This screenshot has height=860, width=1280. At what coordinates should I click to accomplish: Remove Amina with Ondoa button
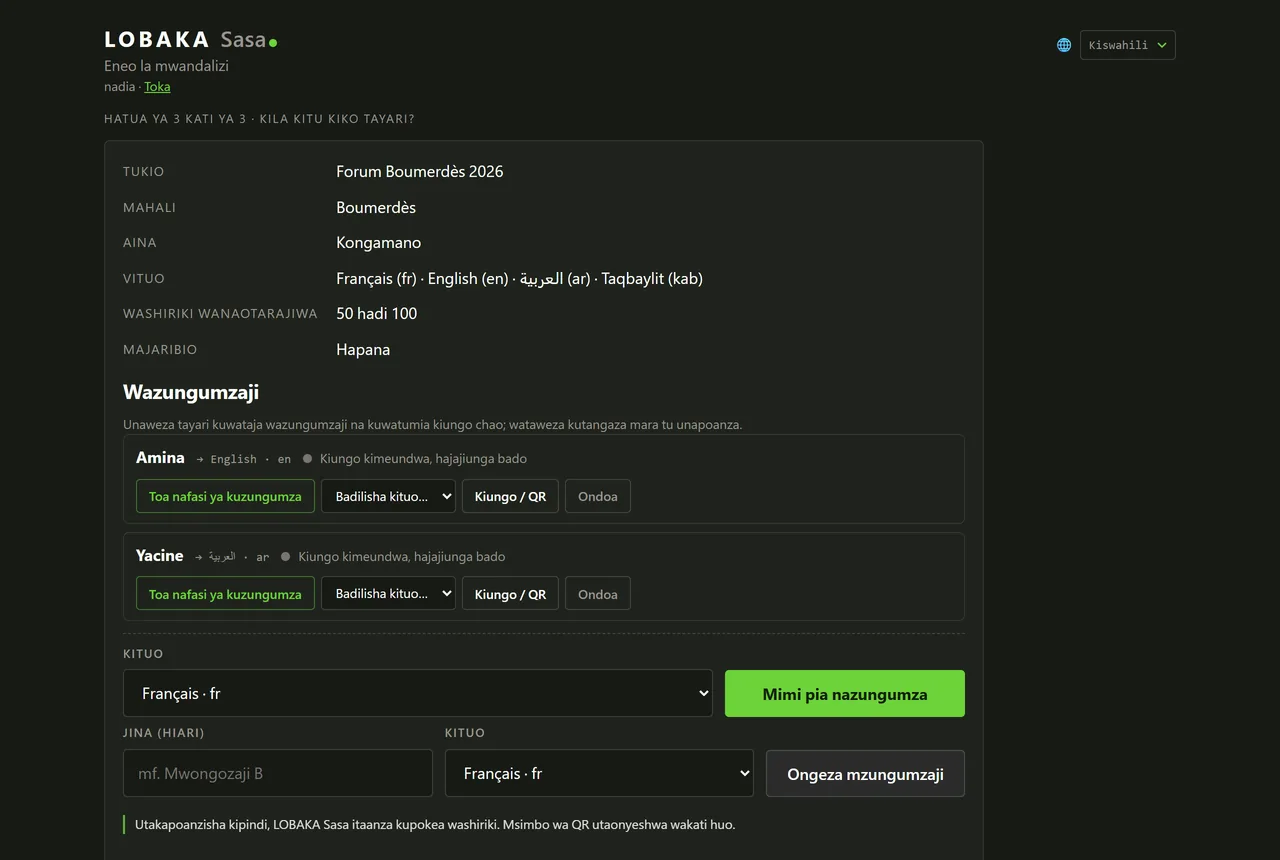[x=598, y=496]
